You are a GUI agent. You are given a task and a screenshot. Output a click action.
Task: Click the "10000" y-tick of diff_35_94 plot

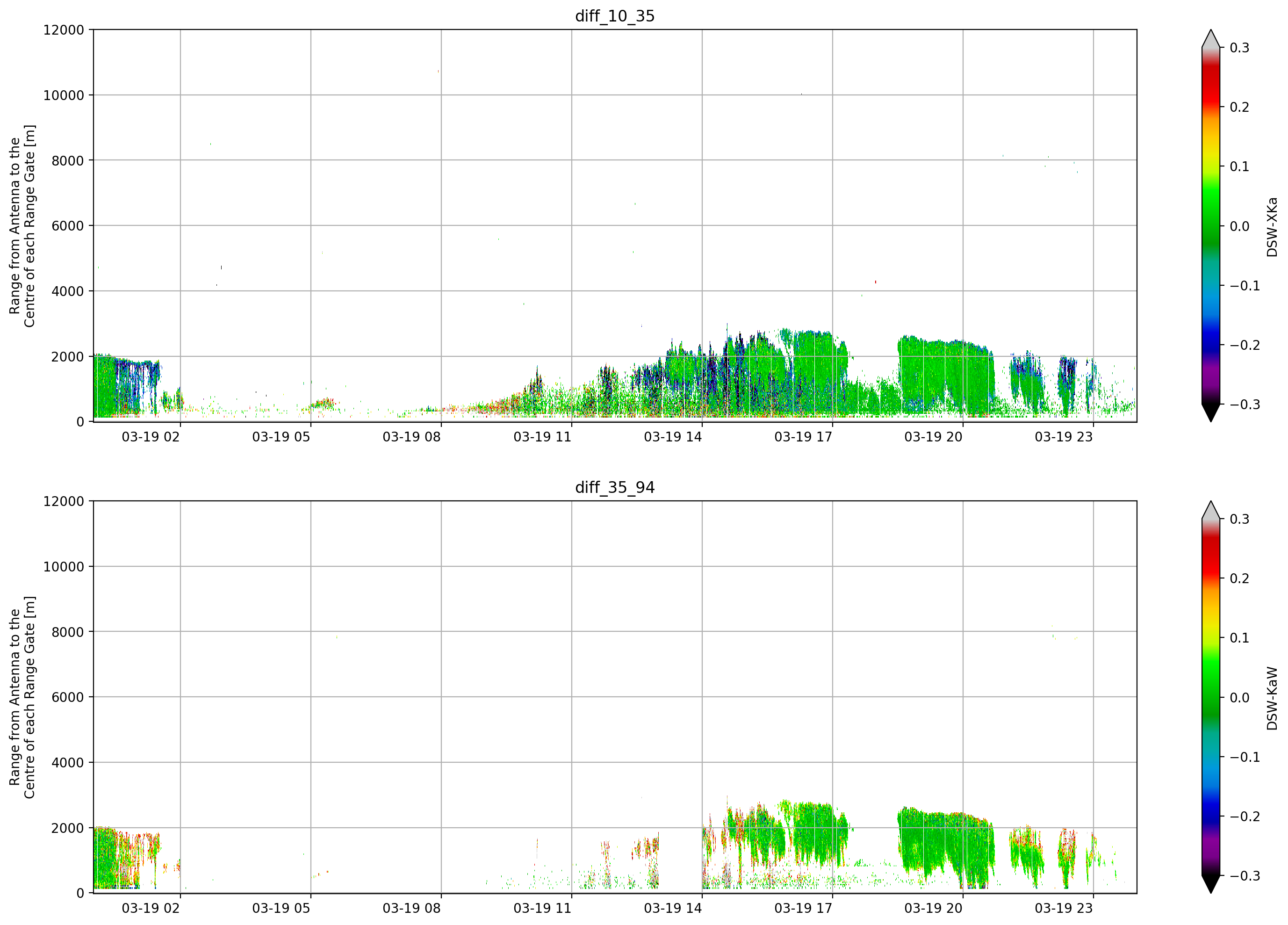tap(64, 567)
